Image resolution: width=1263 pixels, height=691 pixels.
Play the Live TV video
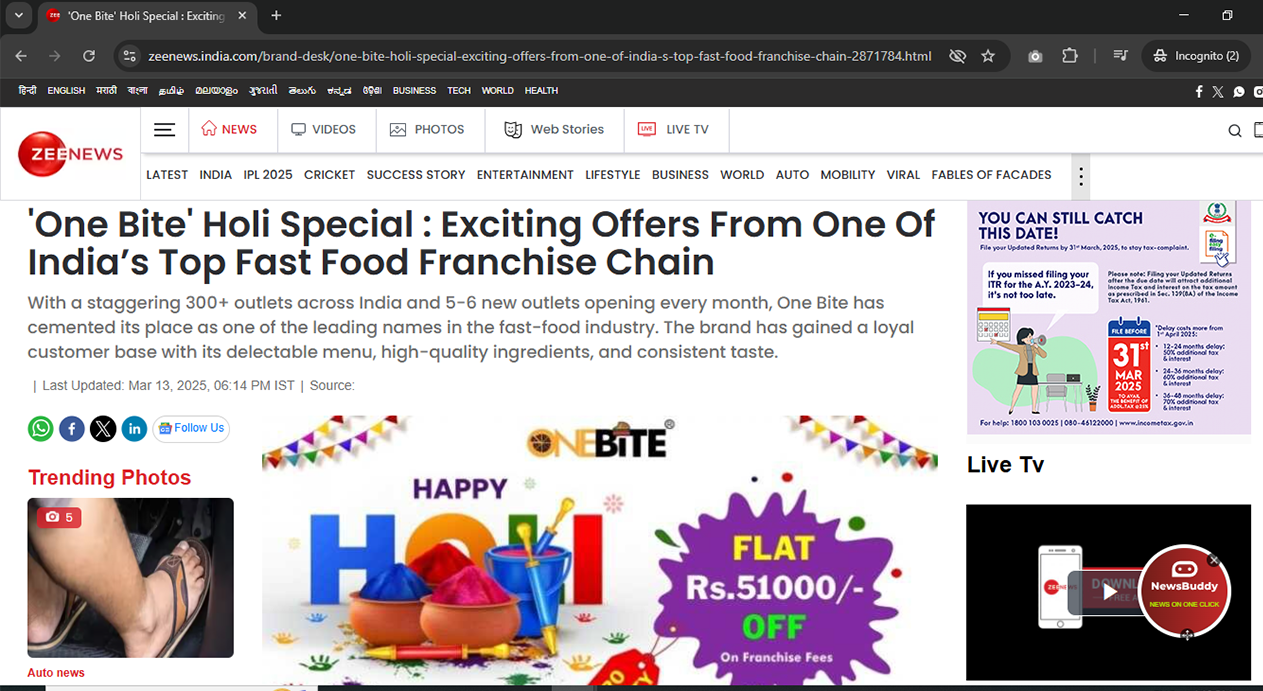(x=1108, y=592)
